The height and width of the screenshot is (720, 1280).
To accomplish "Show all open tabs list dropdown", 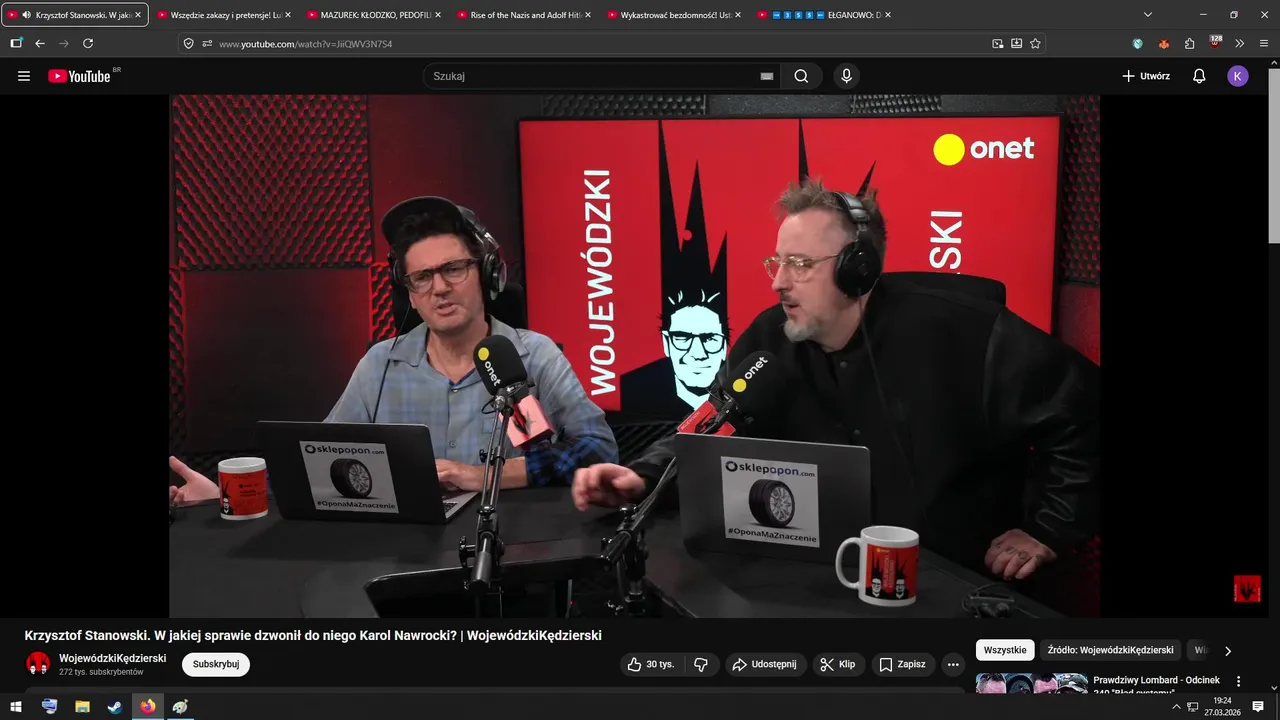I will click(x=1148, y=15).
